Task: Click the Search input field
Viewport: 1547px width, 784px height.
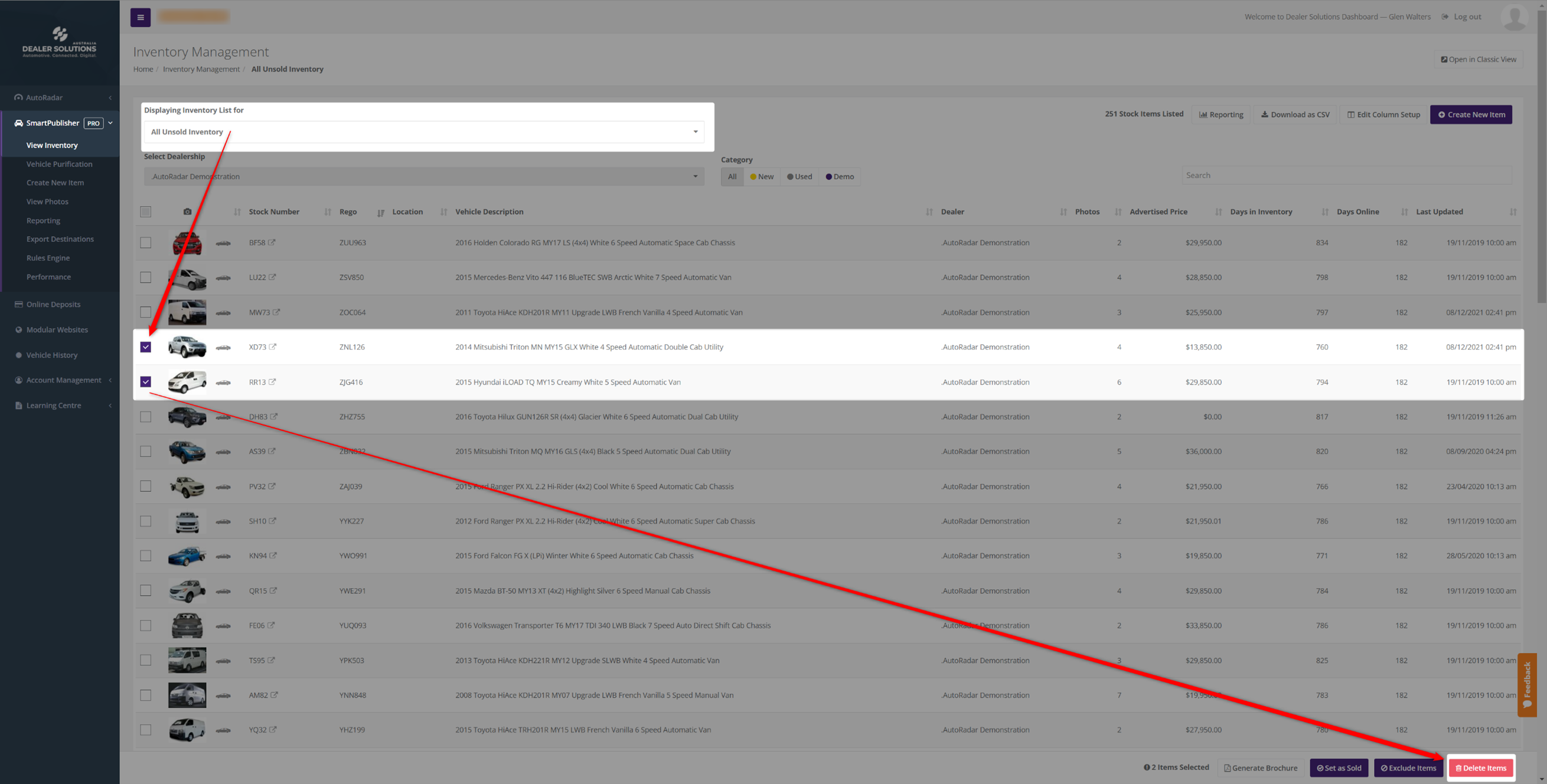Action: 1347,175
